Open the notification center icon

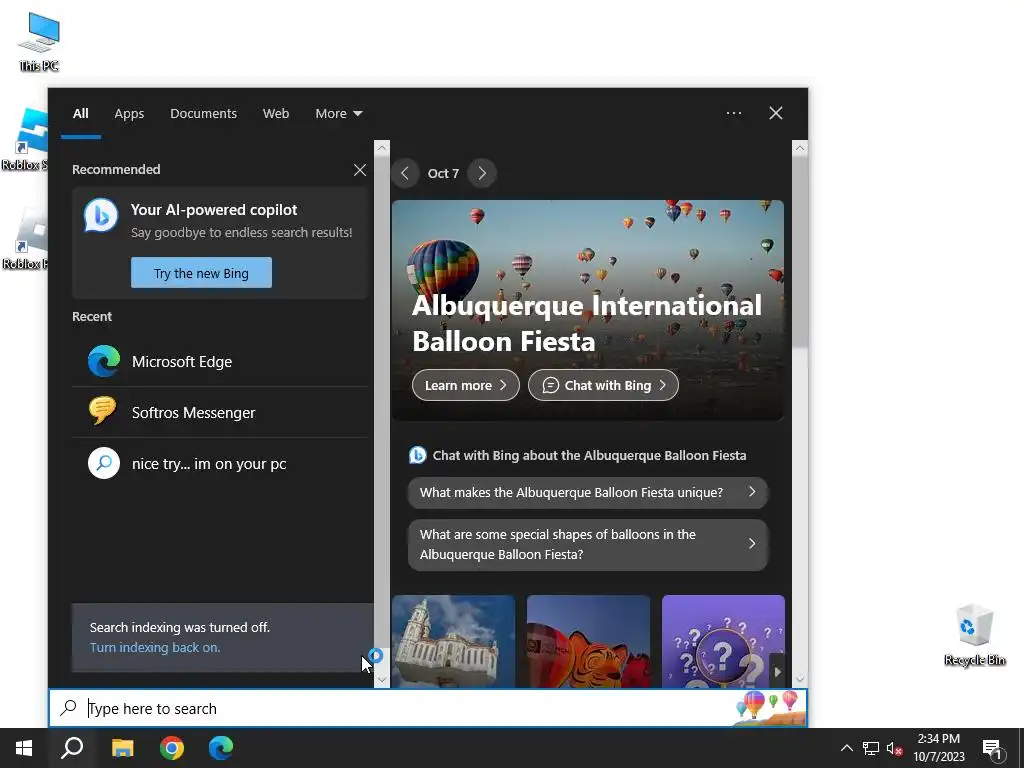click(991, 749)
